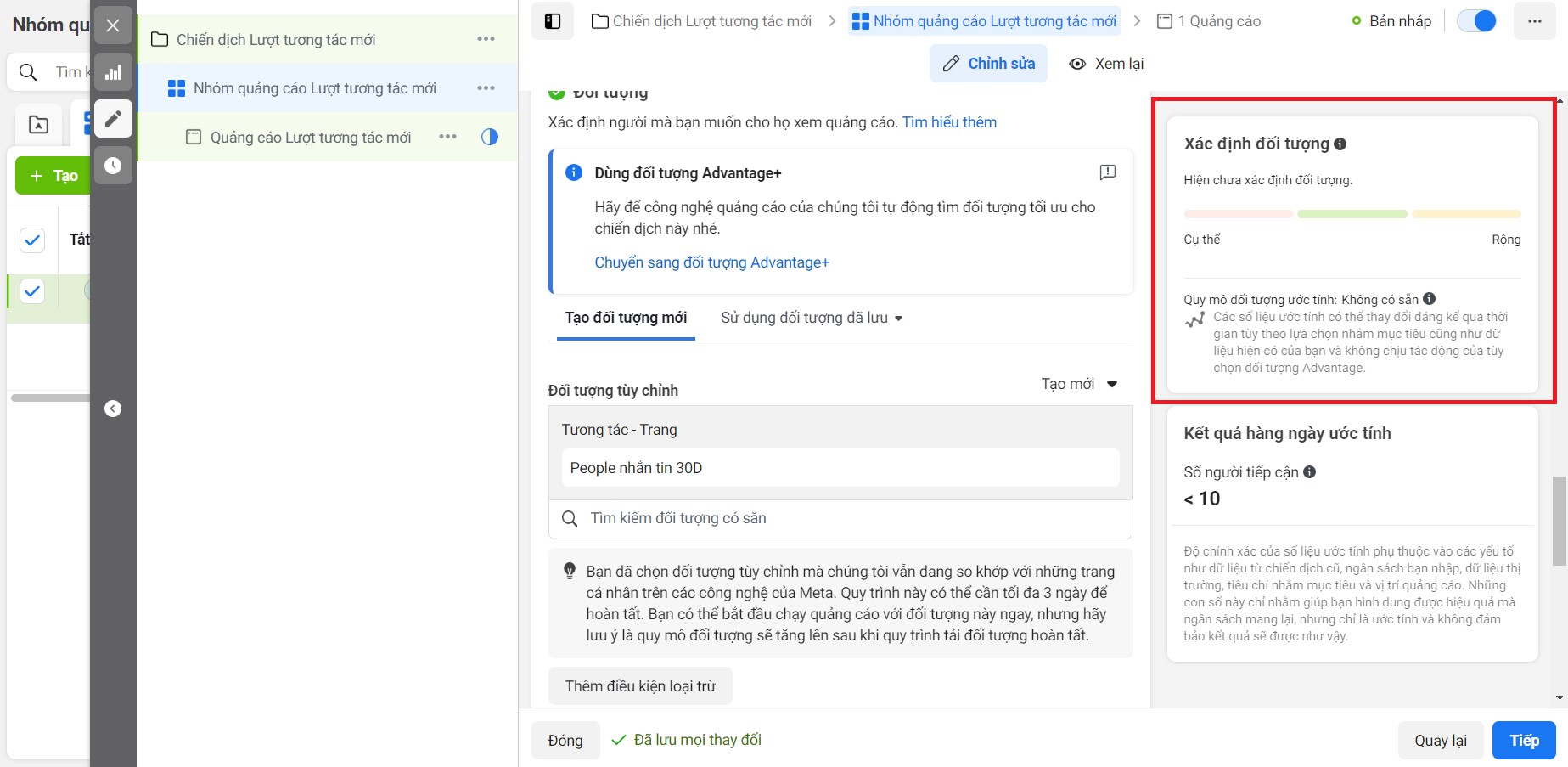Click the '< 10' reach estimate value
The height and width of the screenshot is (767, 1568).
click(1202, 499)
